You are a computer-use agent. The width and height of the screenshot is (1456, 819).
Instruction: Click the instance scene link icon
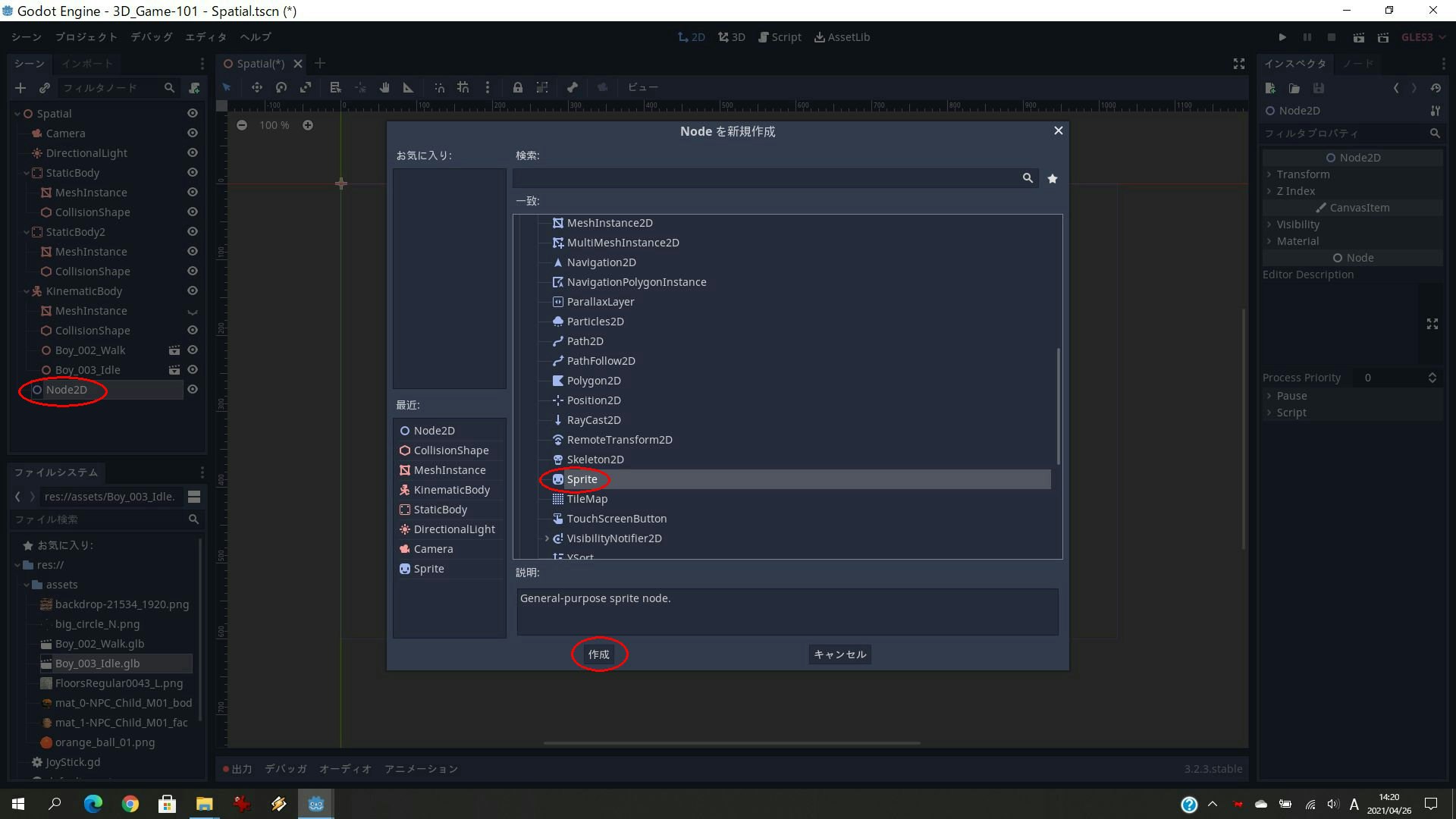click(x=45, y=88)
